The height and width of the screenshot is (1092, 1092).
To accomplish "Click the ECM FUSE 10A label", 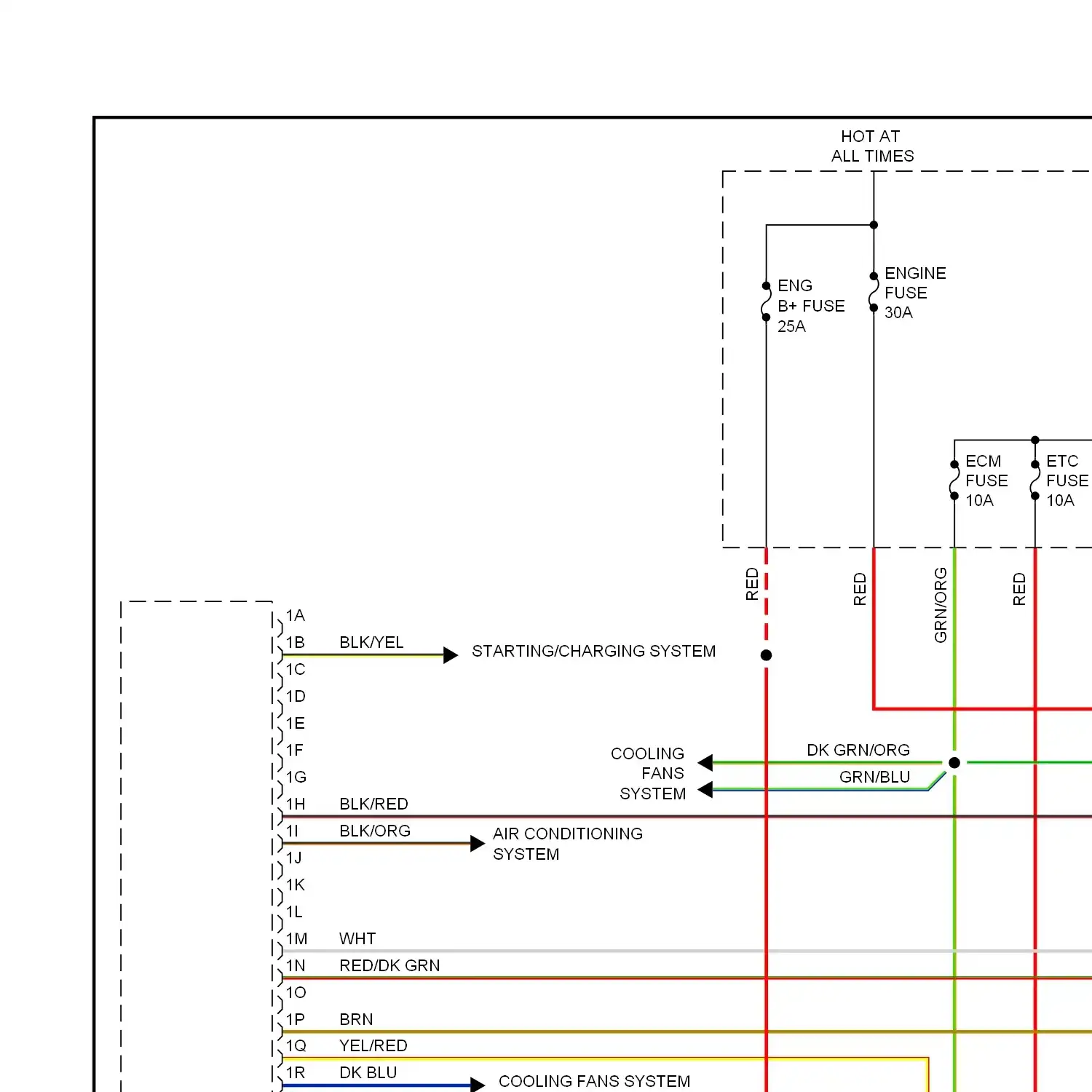I will [x=986, y=480].
